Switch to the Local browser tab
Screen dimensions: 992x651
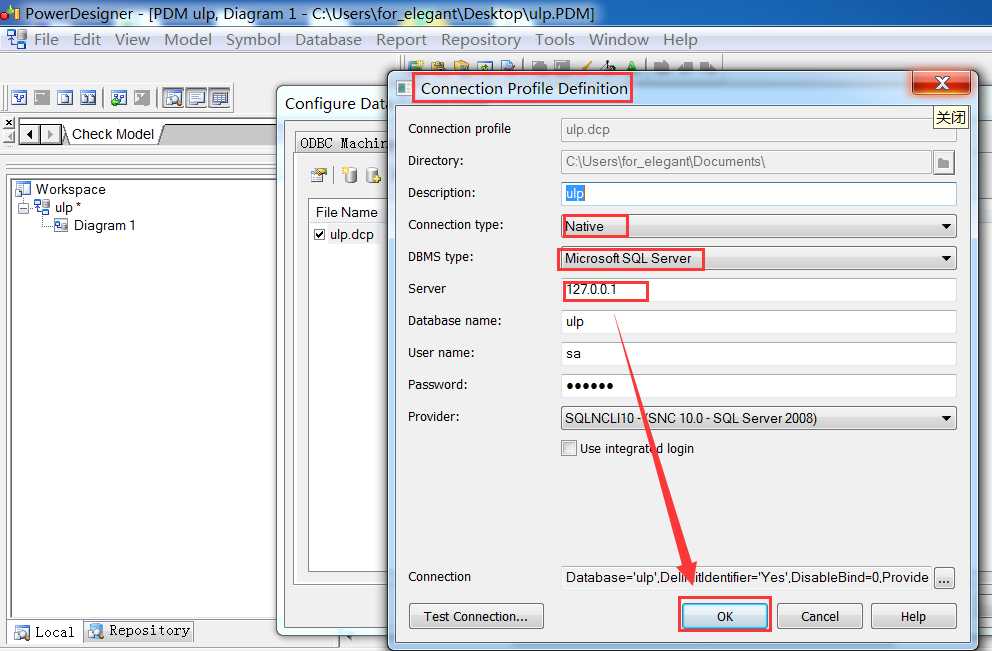point(45,632)
